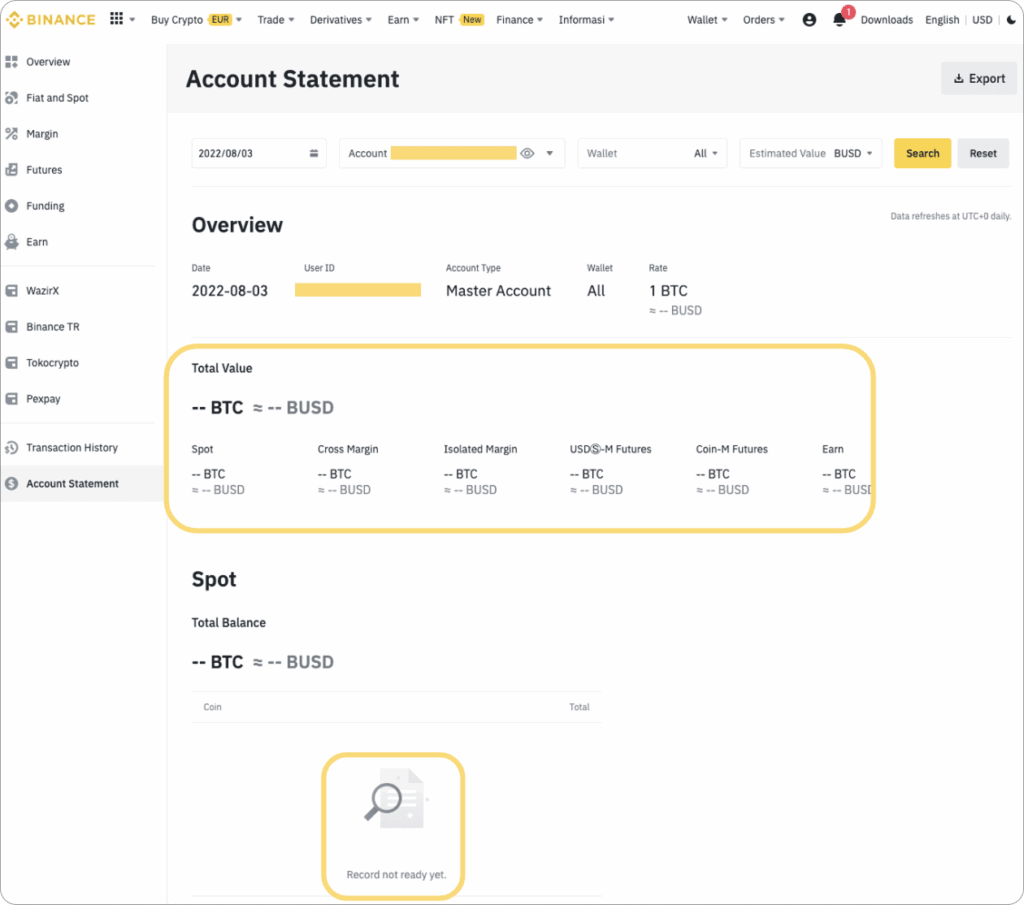
Task: Change Estimated Value BUSD currency dropdown
Action: pos(853,153)
